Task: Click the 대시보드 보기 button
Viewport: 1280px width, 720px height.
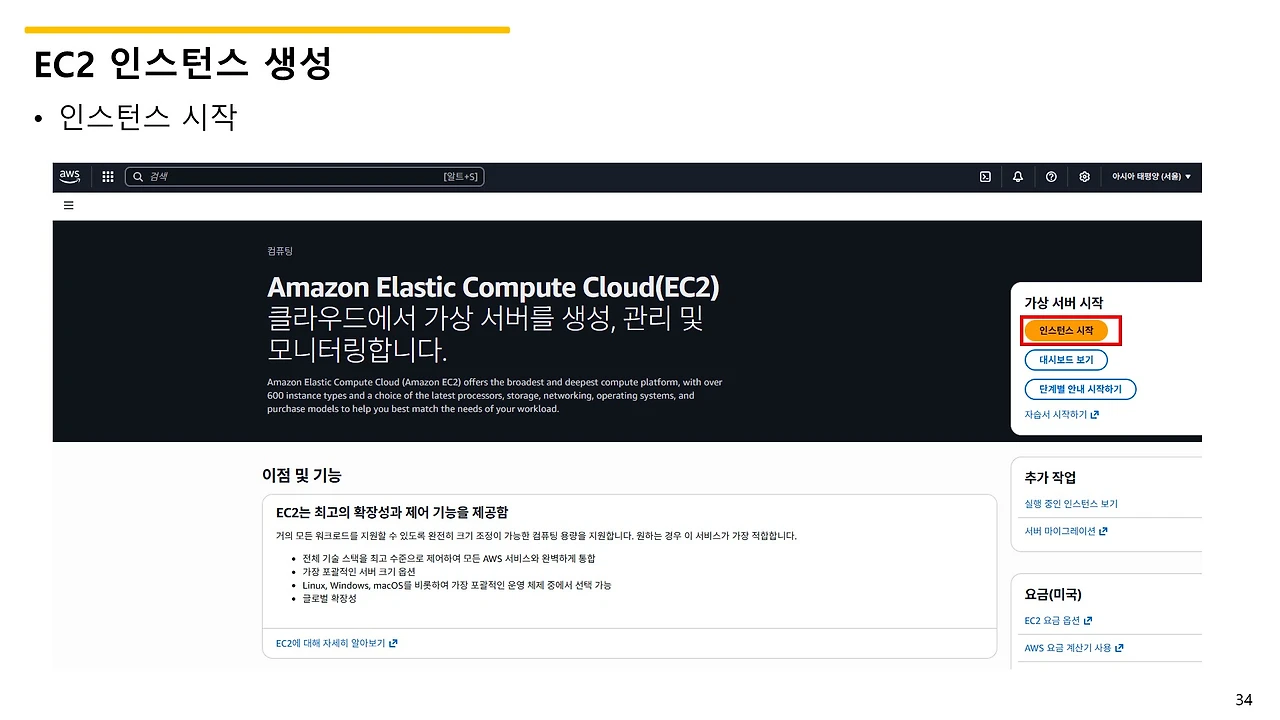Action: [1066, 360]
